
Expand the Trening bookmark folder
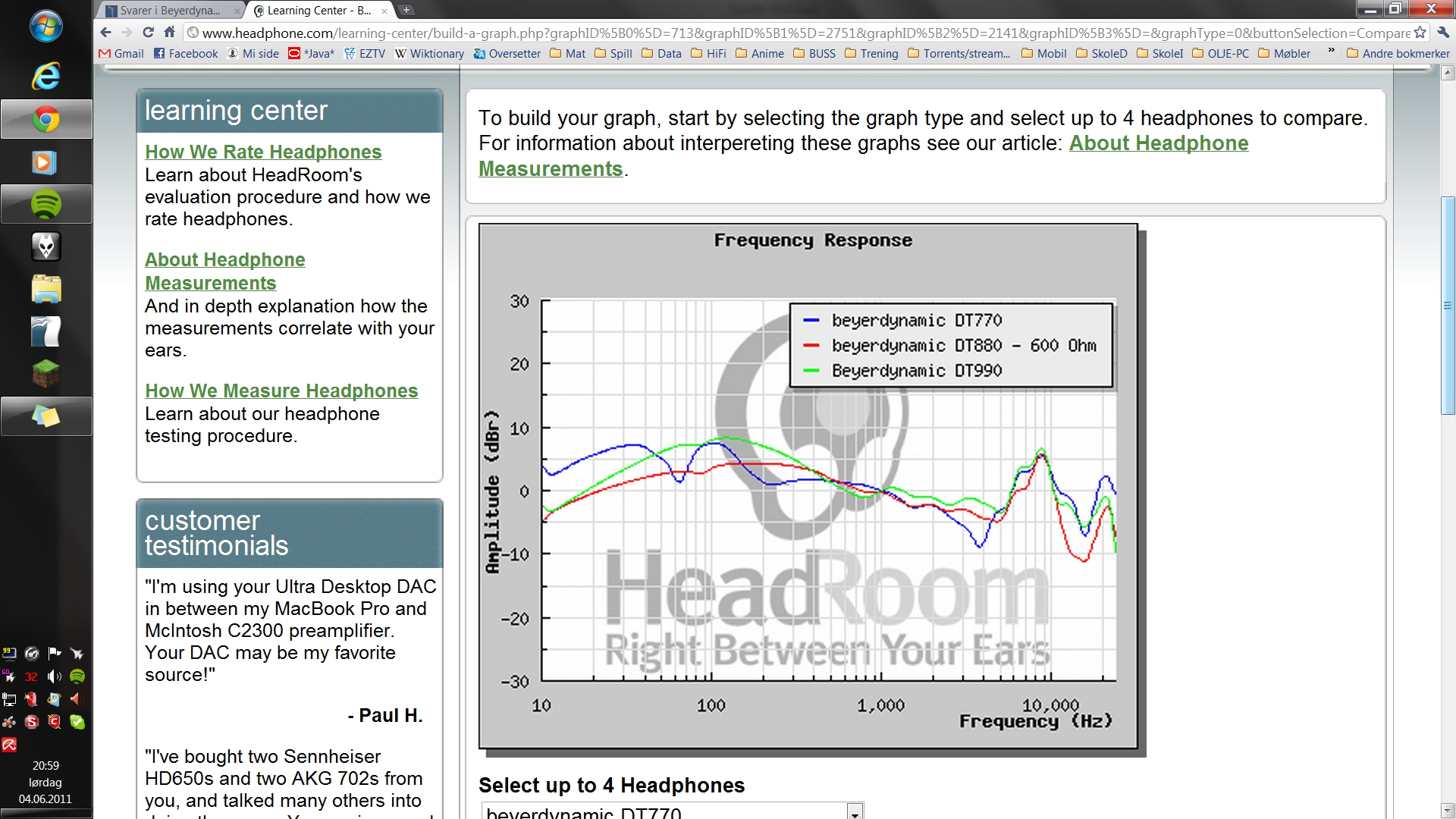871,54
